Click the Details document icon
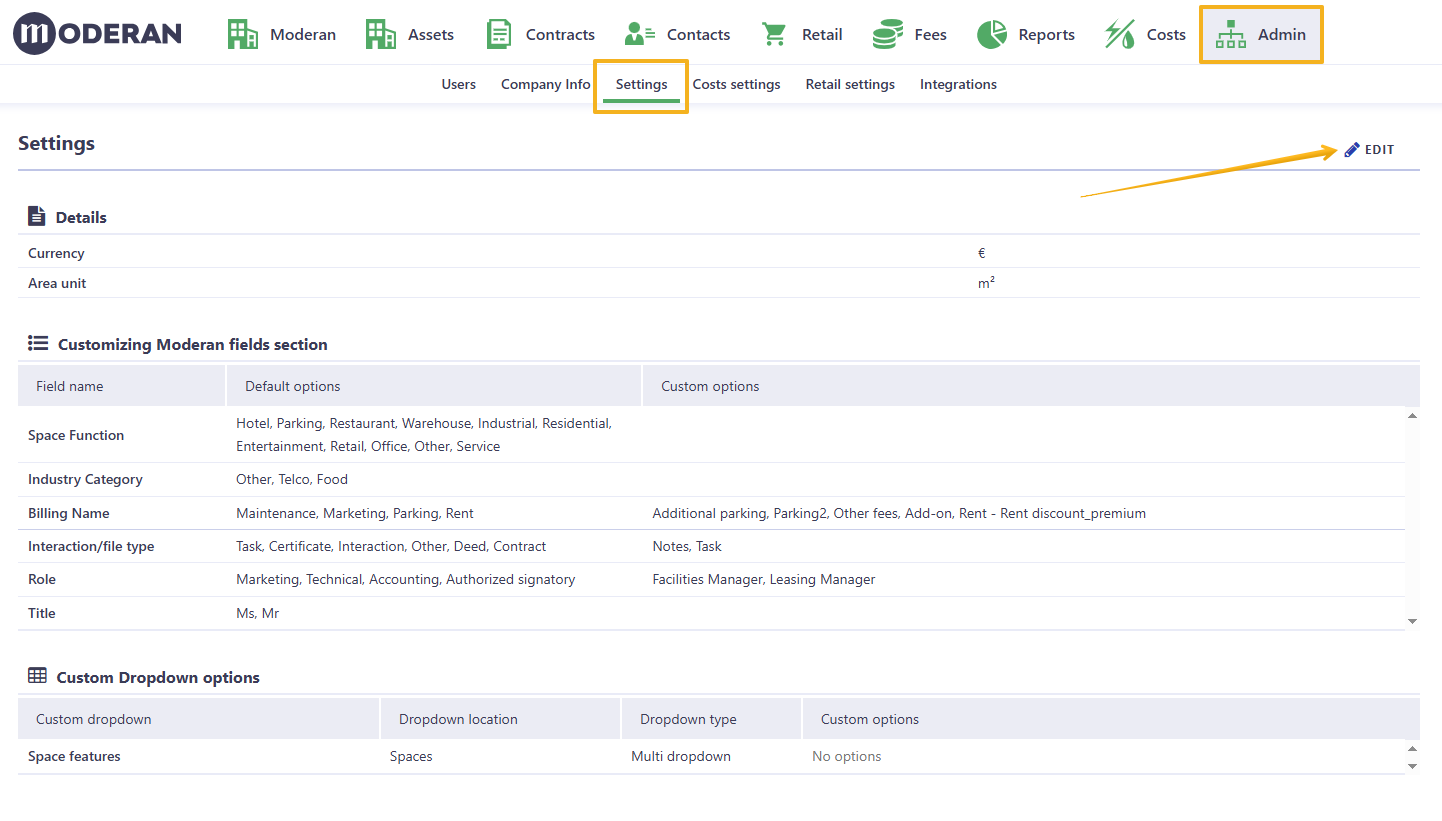This screenshot has height=821, width=1442. click(x=37, y=216)
